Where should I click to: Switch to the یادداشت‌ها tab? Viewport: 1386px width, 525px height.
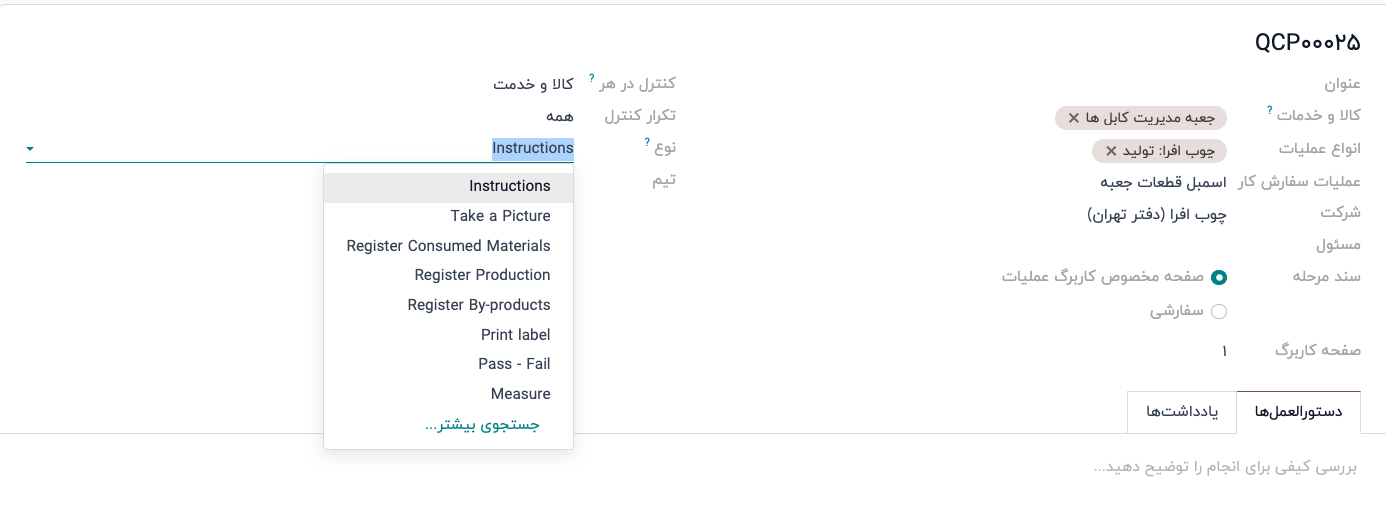[x=1181, y=412]
